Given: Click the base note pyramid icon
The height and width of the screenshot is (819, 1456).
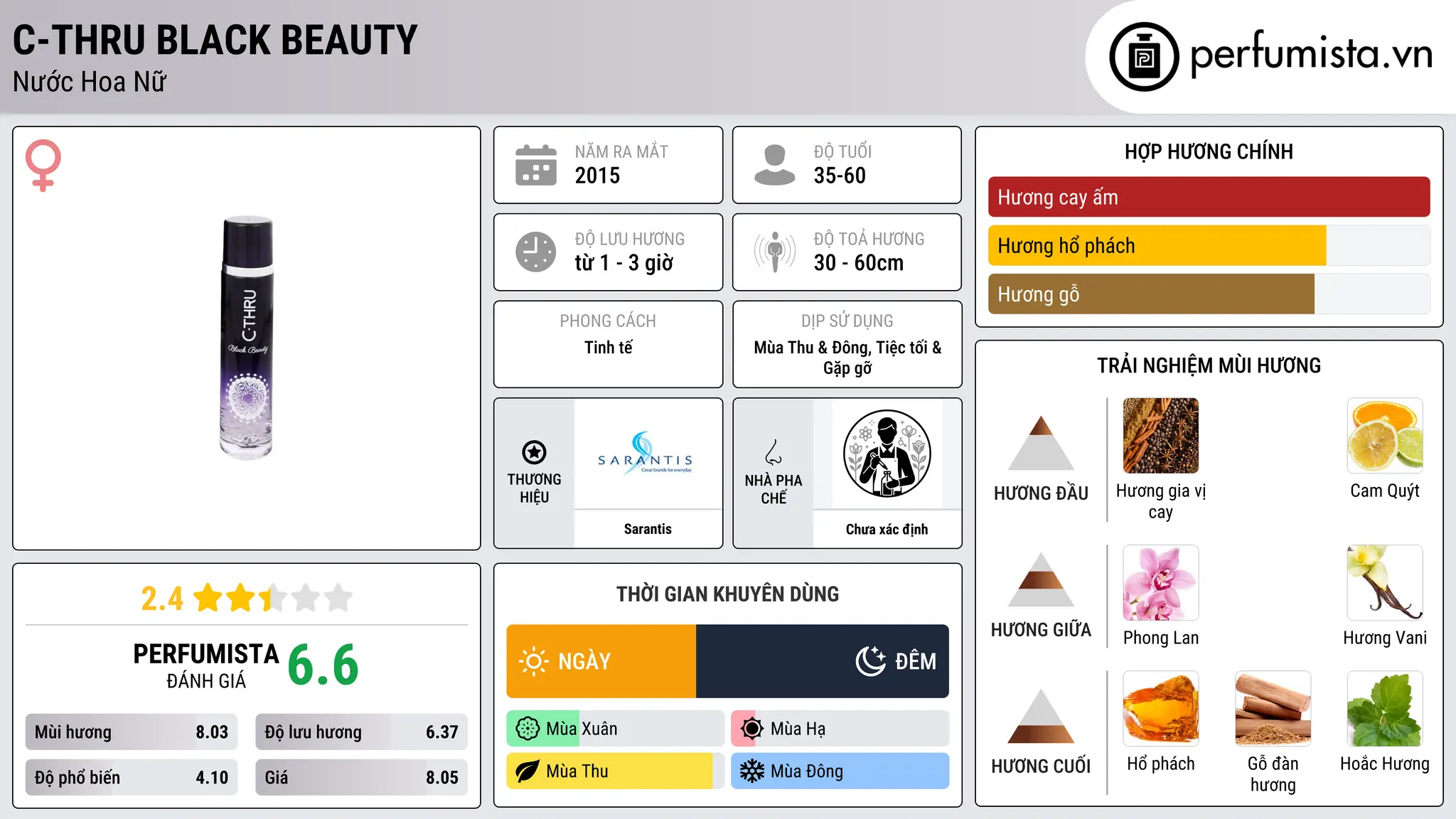Looking at the screenshot, I should coord(1041,716).
